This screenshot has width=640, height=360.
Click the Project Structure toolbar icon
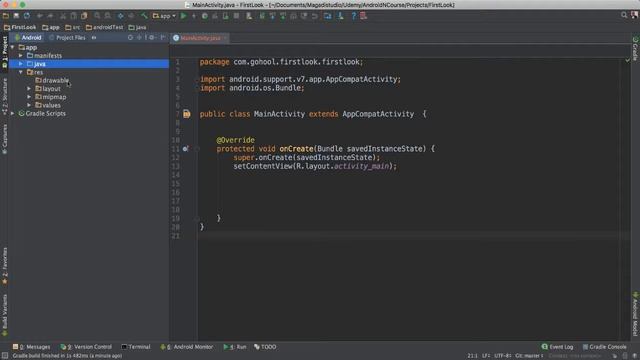pos(328,16)
